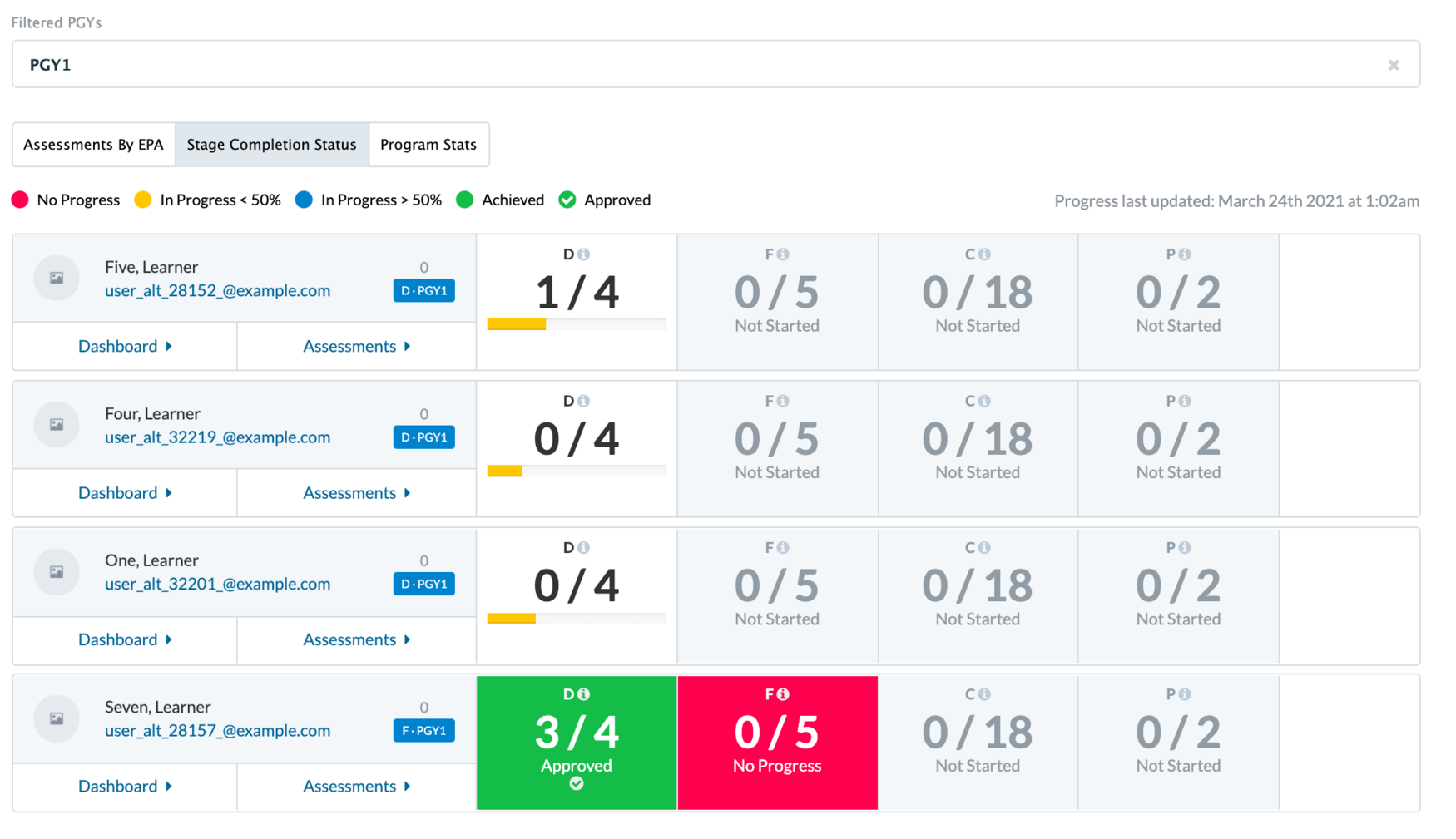This screenshot has height=839, width=1456.
Task: Open Assessments for Four, Learner
Action: [357, 493]
